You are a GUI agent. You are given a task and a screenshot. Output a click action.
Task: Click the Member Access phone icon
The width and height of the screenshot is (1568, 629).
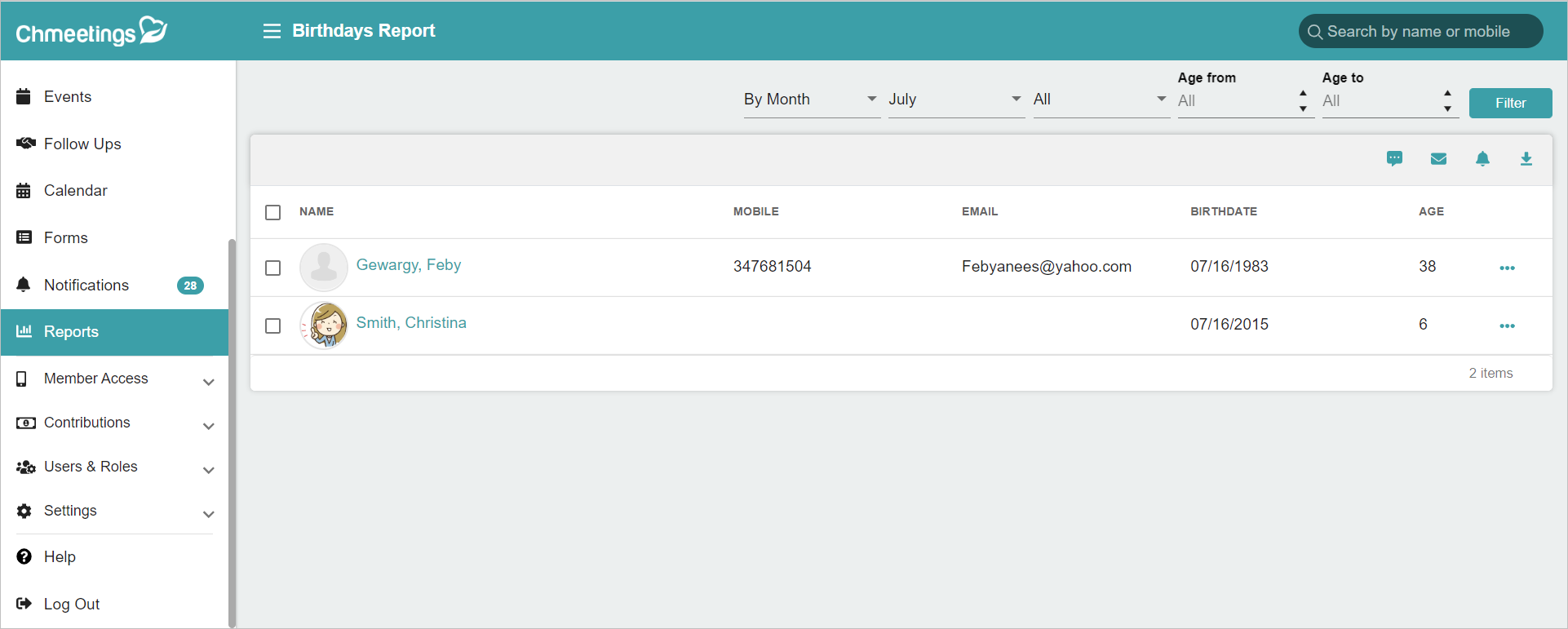point(22,379)
